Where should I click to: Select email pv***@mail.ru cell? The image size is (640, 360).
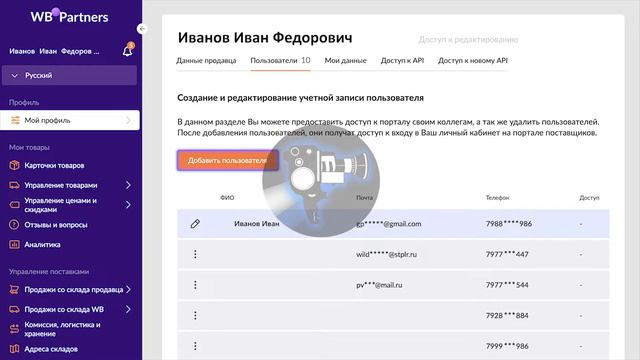(x=379, y=285)
